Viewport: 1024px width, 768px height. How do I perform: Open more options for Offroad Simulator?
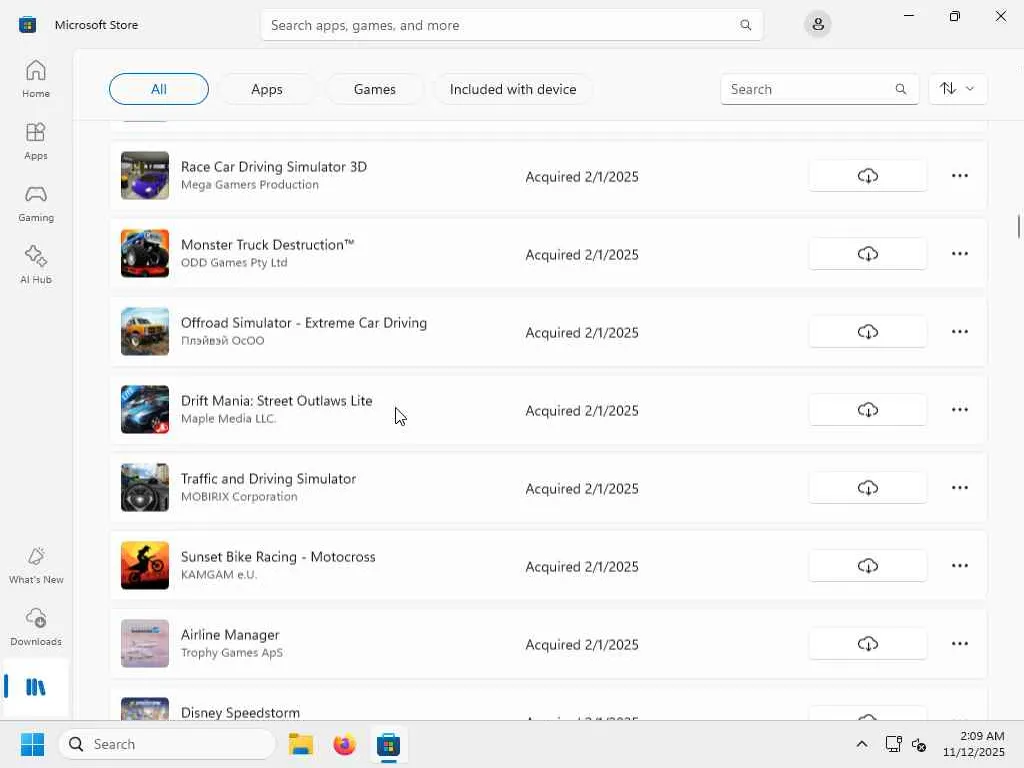tap(959, 332)
